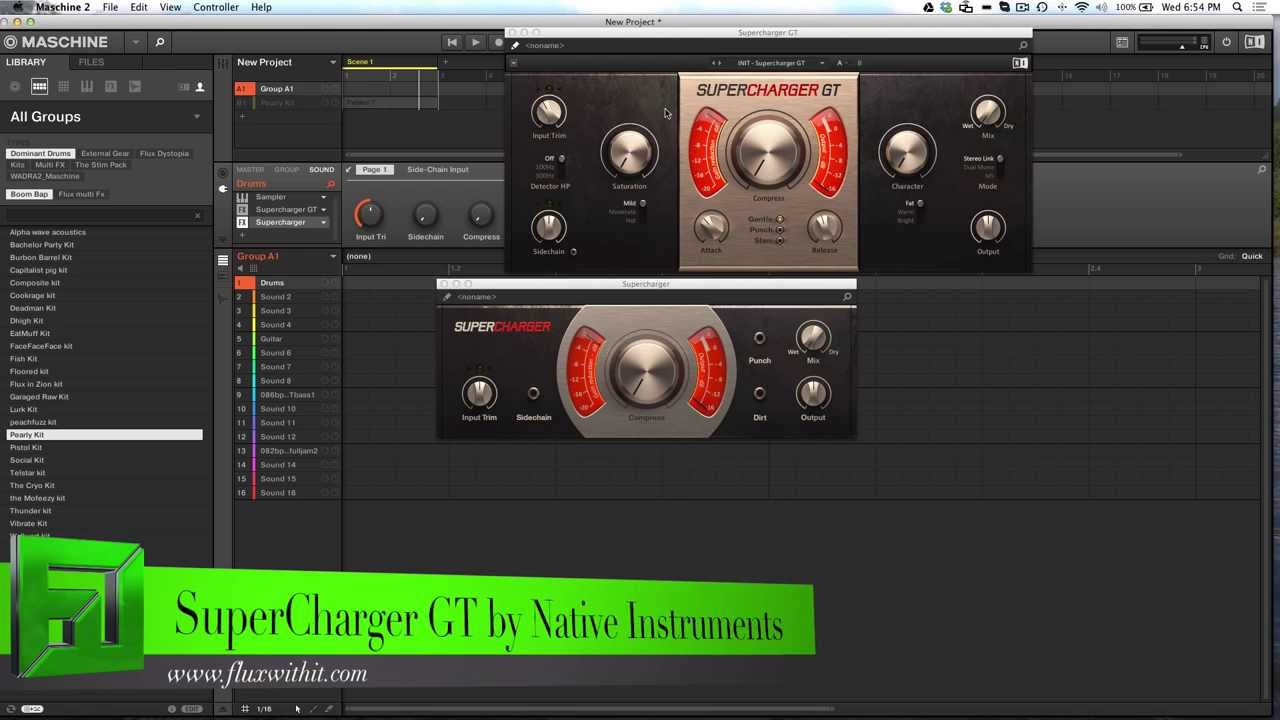
Task: Click pencil icon in Supercharger GT window
Action: point(515,45)
